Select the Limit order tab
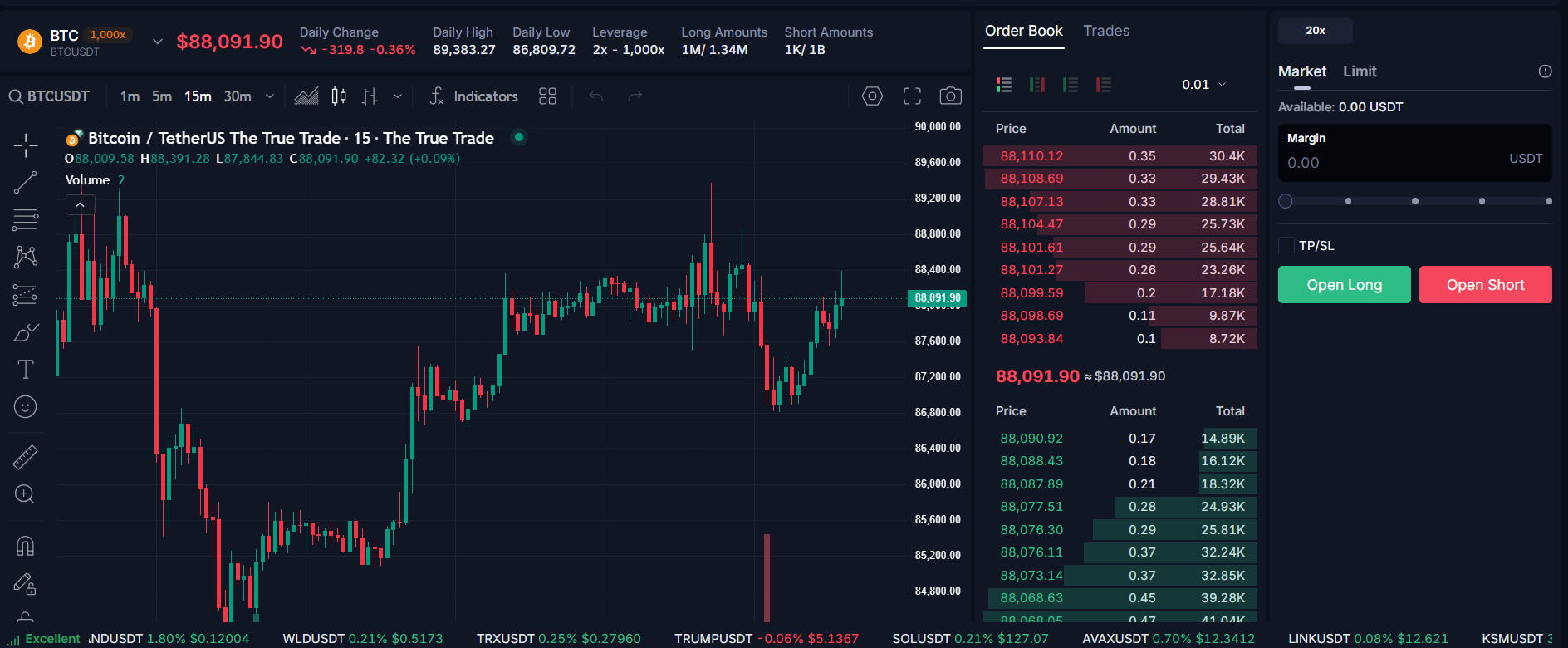Viewport: 1568px width, 648px height. [x=1360, y=71]
